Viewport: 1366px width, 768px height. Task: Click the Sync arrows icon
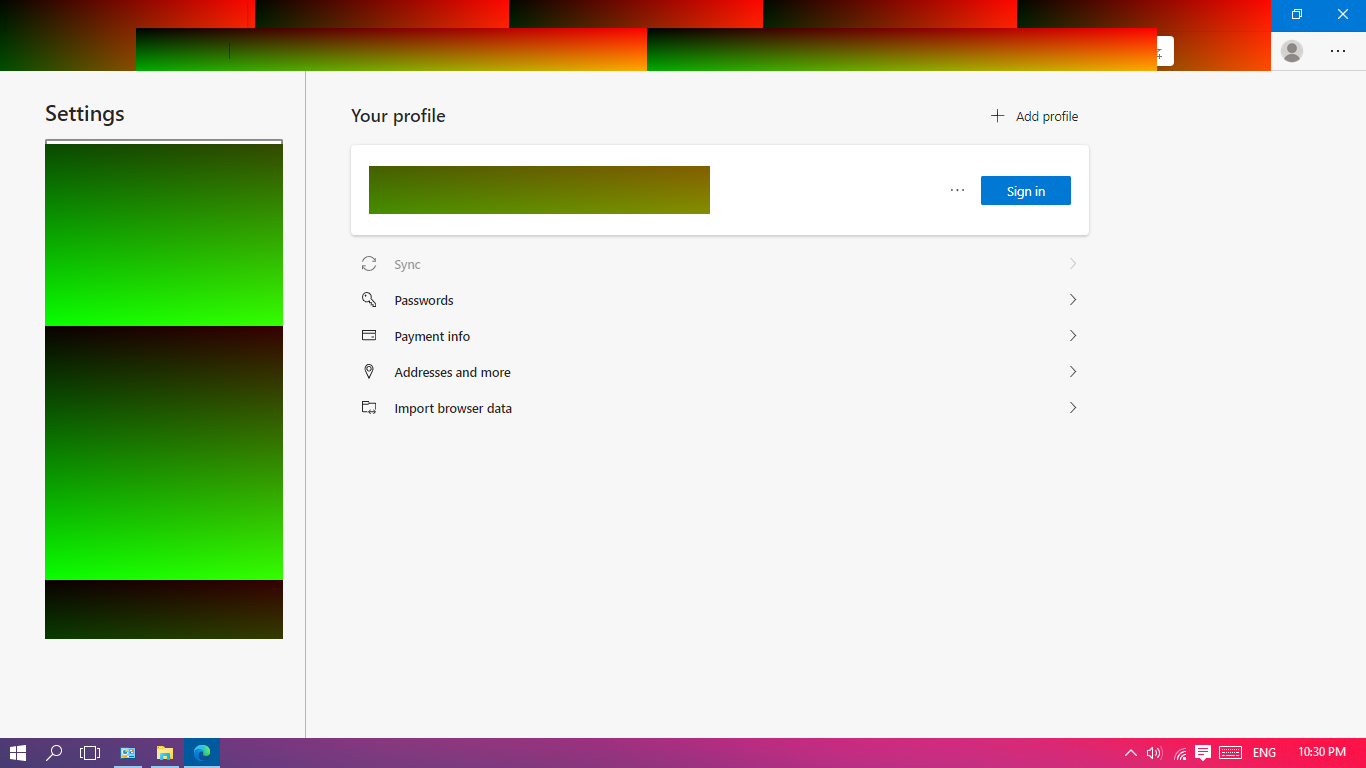pos(369,264)
